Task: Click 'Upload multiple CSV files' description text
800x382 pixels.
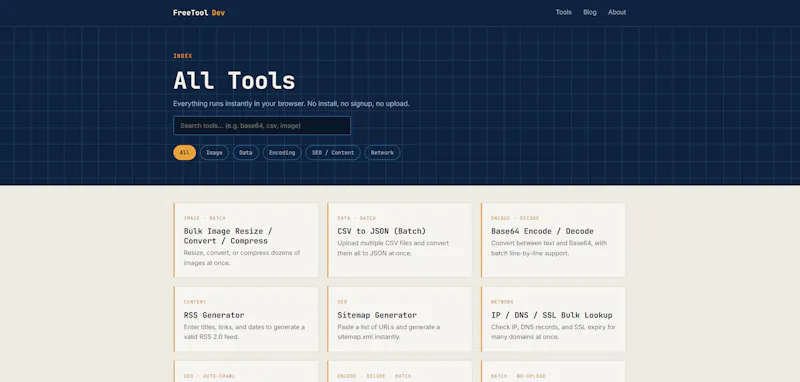Action: pos(393,248)
